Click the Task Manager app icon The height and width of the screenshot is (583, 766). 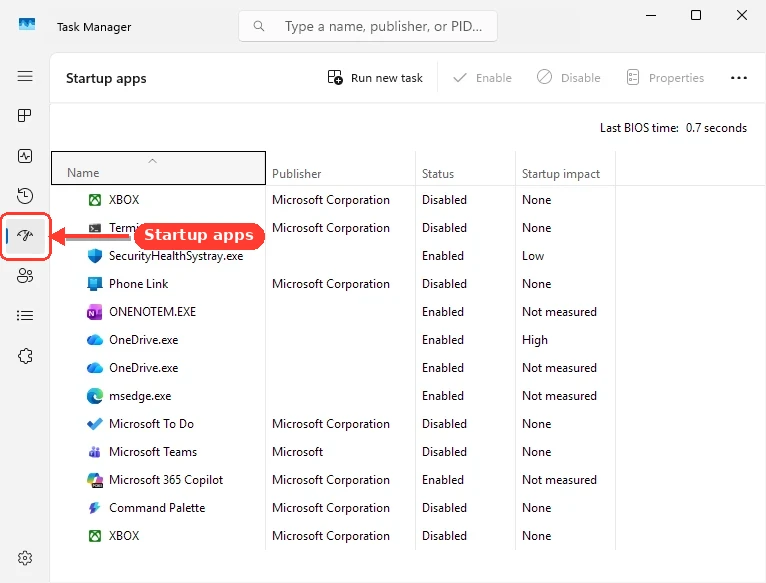(x=26, y=24)
